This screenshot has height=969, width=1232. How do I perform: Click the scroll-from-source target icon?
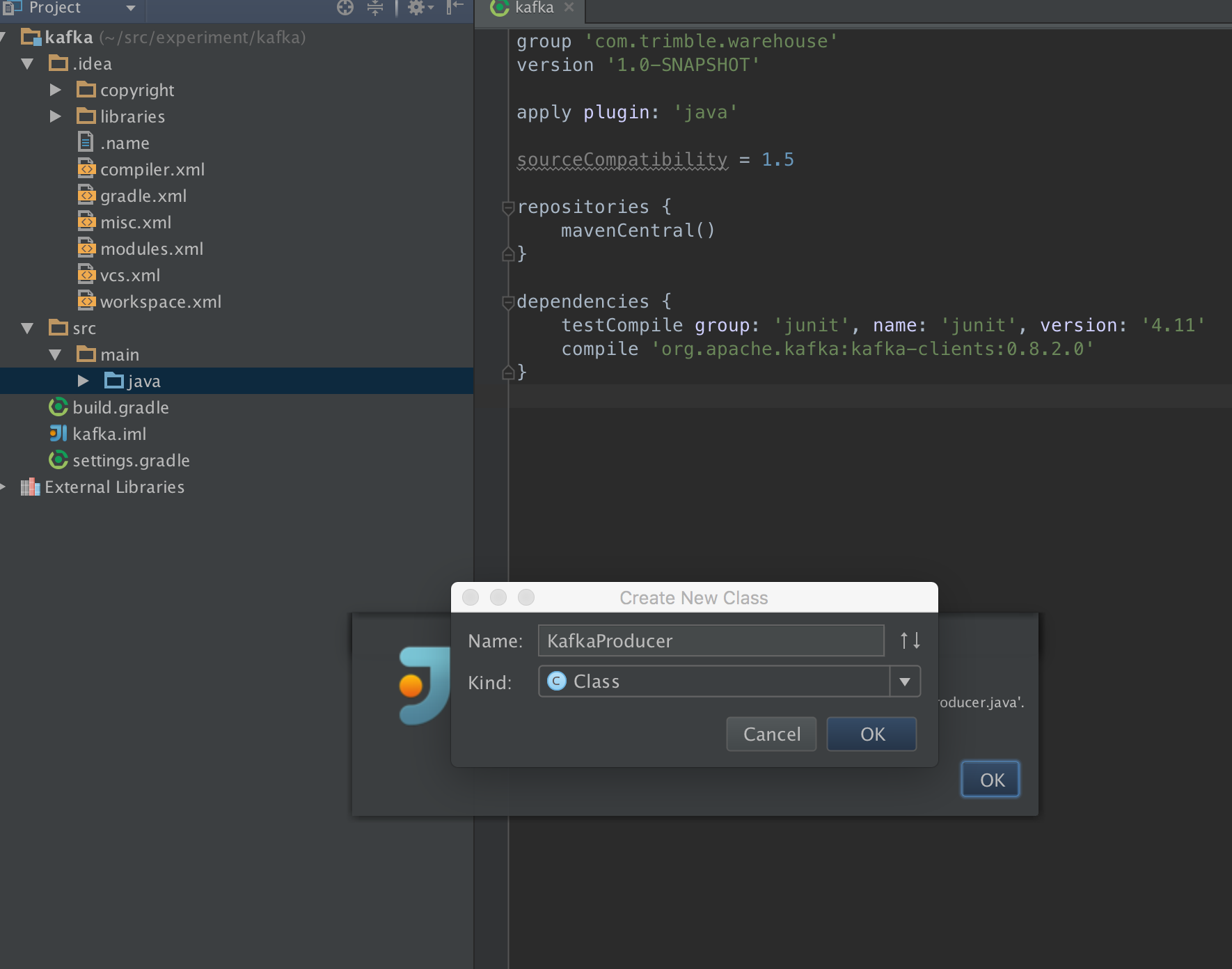coord(345,8)
